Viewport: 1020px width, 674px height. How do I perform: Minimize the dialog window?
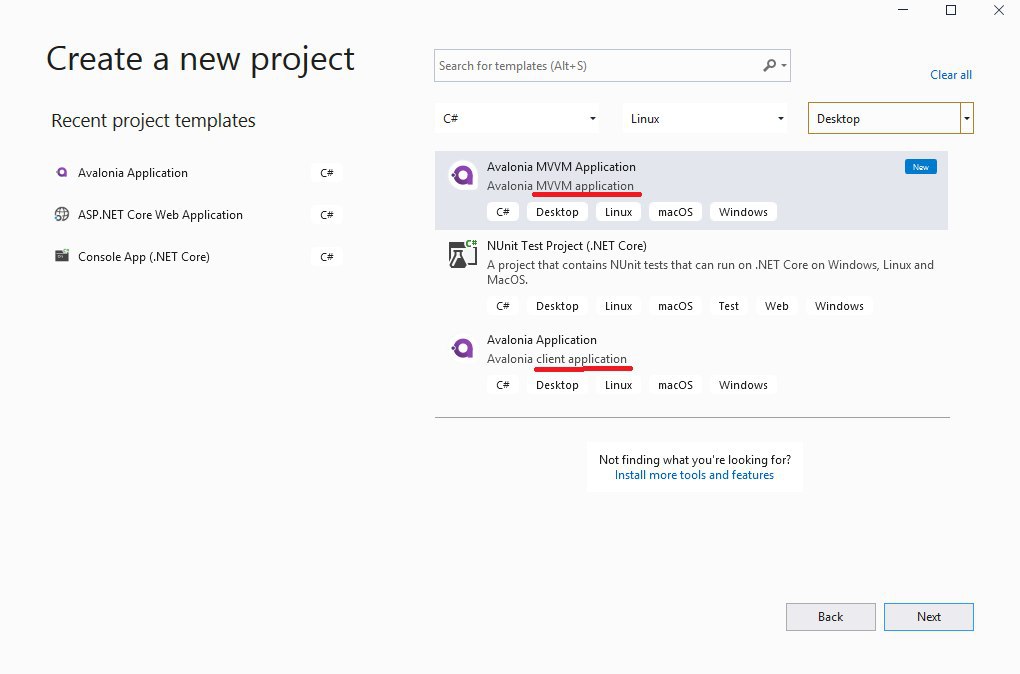903,10
